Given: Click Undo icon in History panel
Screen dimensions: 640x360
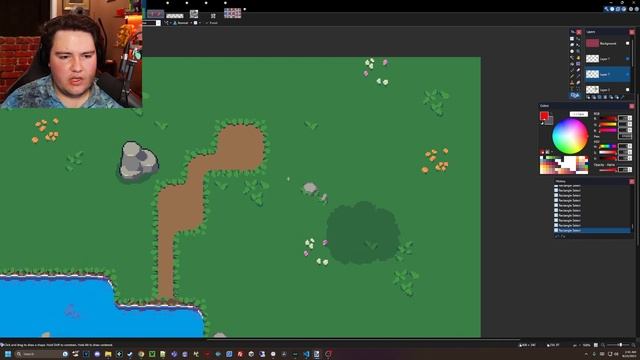Looking at the screenshot, I should [x=558, y=236].
